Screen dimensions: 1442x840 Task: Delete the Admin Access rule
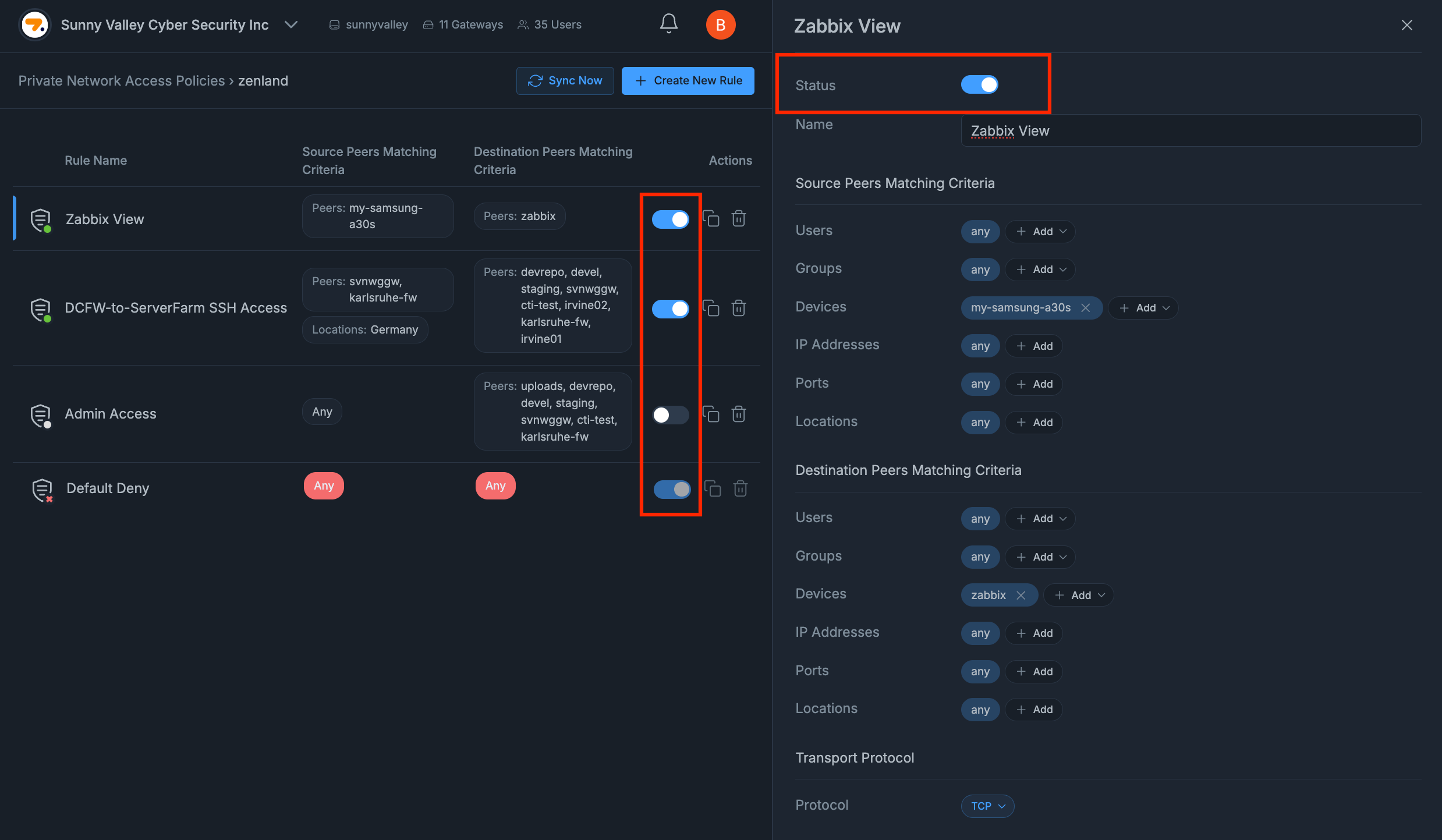739,414
